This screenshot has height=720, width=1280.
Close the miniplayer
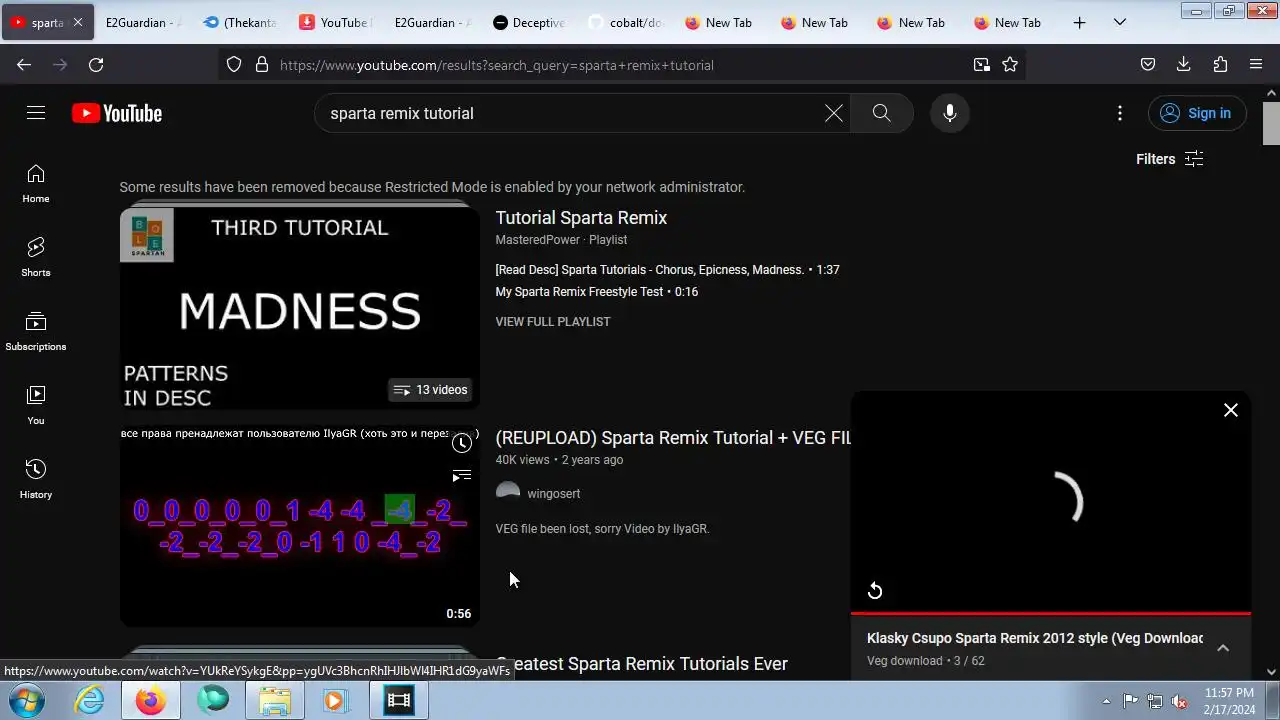pyautogui.click(x=1231, y=410)
